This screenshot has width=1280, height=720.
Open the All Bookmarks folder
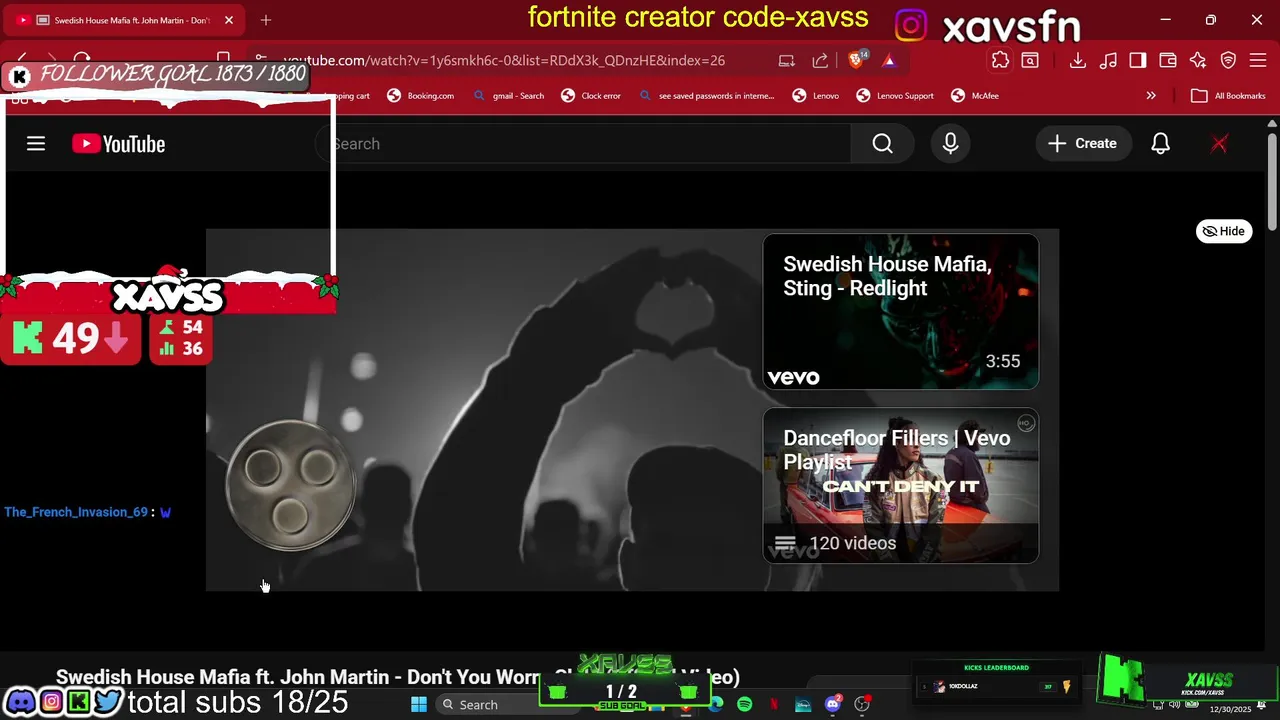[1227, 96]
